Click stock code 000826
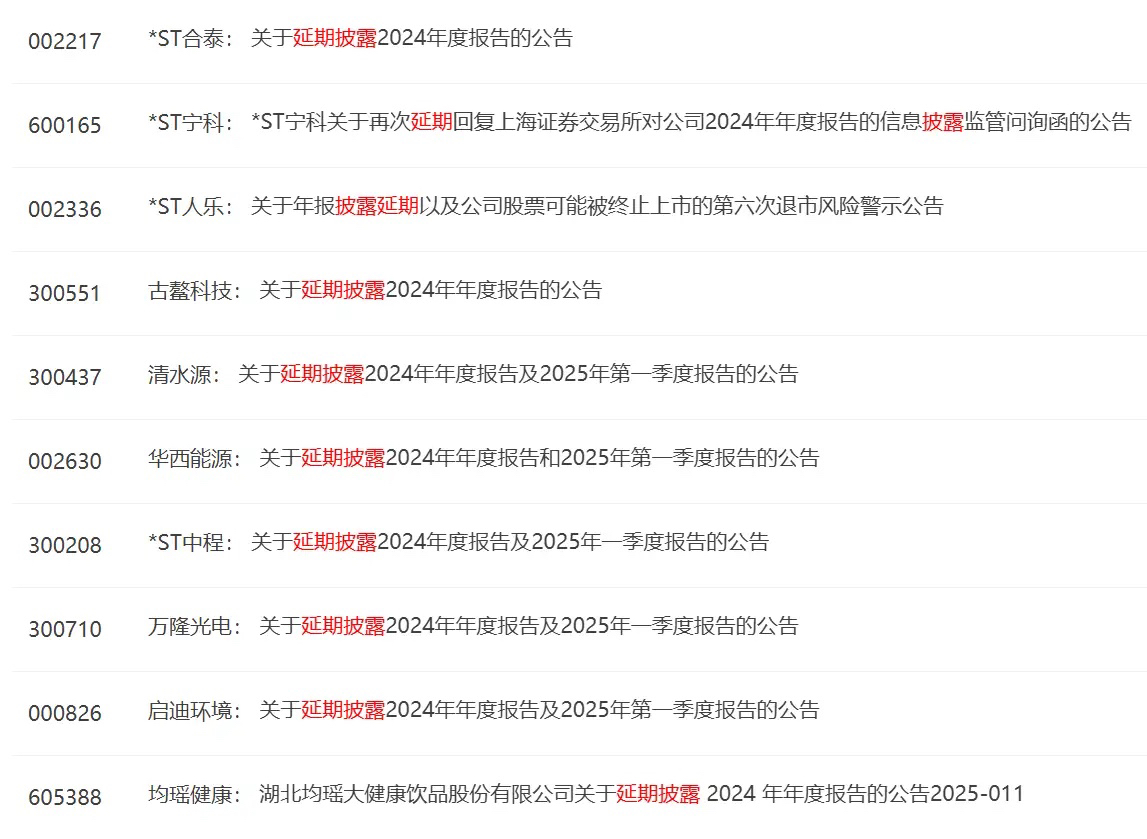 pyautogui.click(x=64, y=714)
